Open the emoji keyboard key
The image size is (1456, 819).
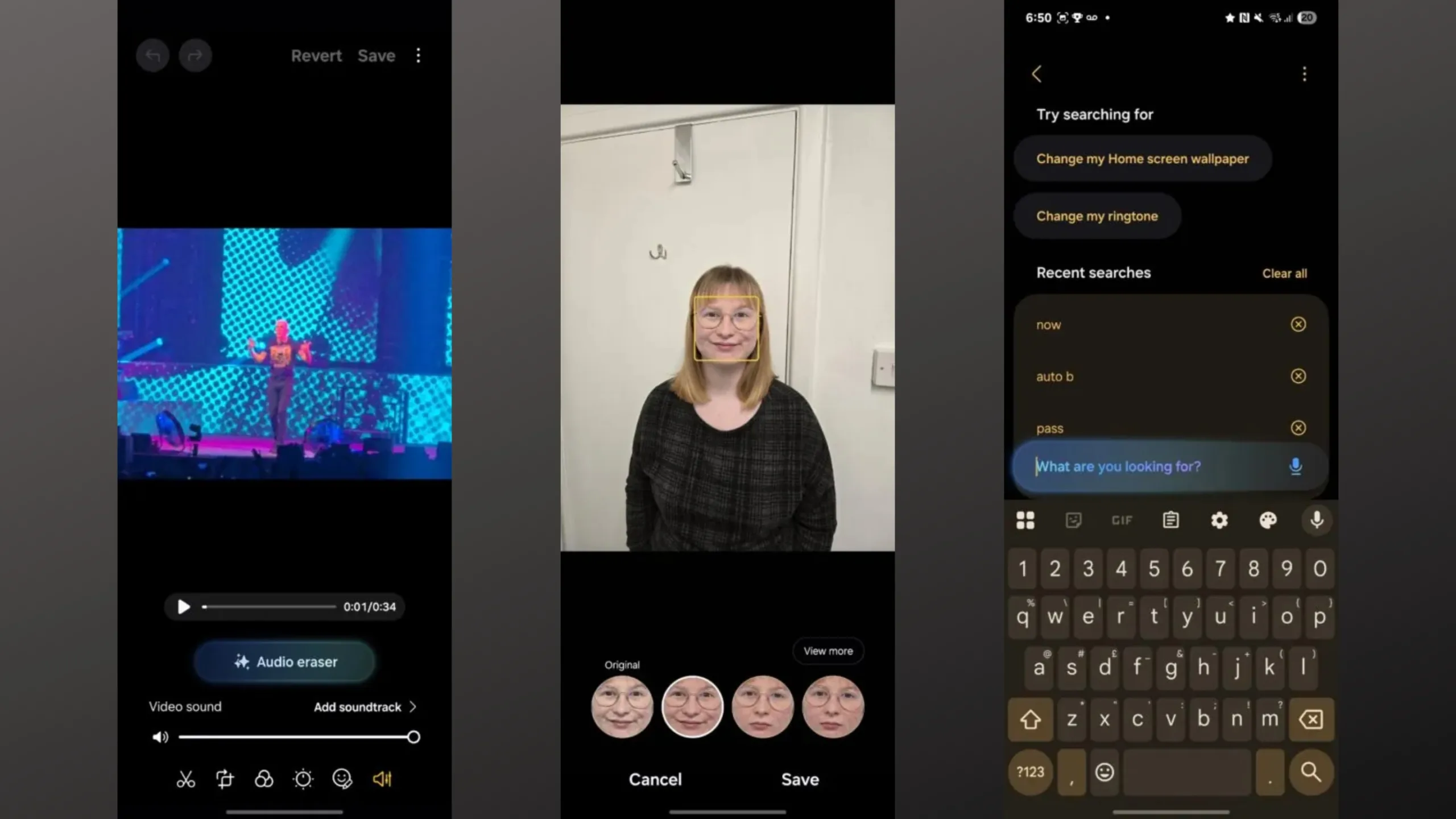coord(1104,772)
